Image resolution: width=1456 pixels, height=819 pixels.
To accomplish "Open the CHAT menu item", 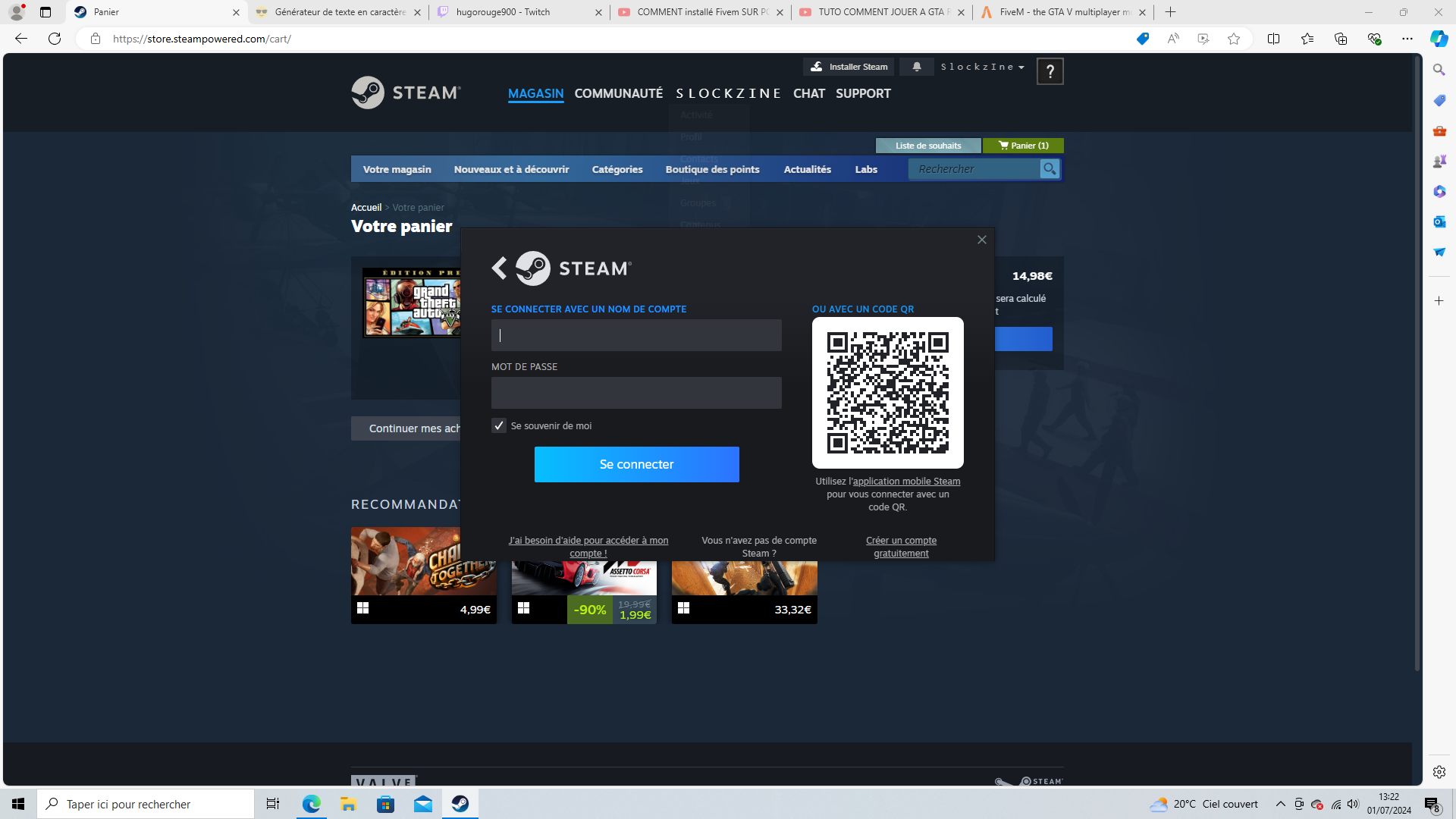I will (809, 93).
